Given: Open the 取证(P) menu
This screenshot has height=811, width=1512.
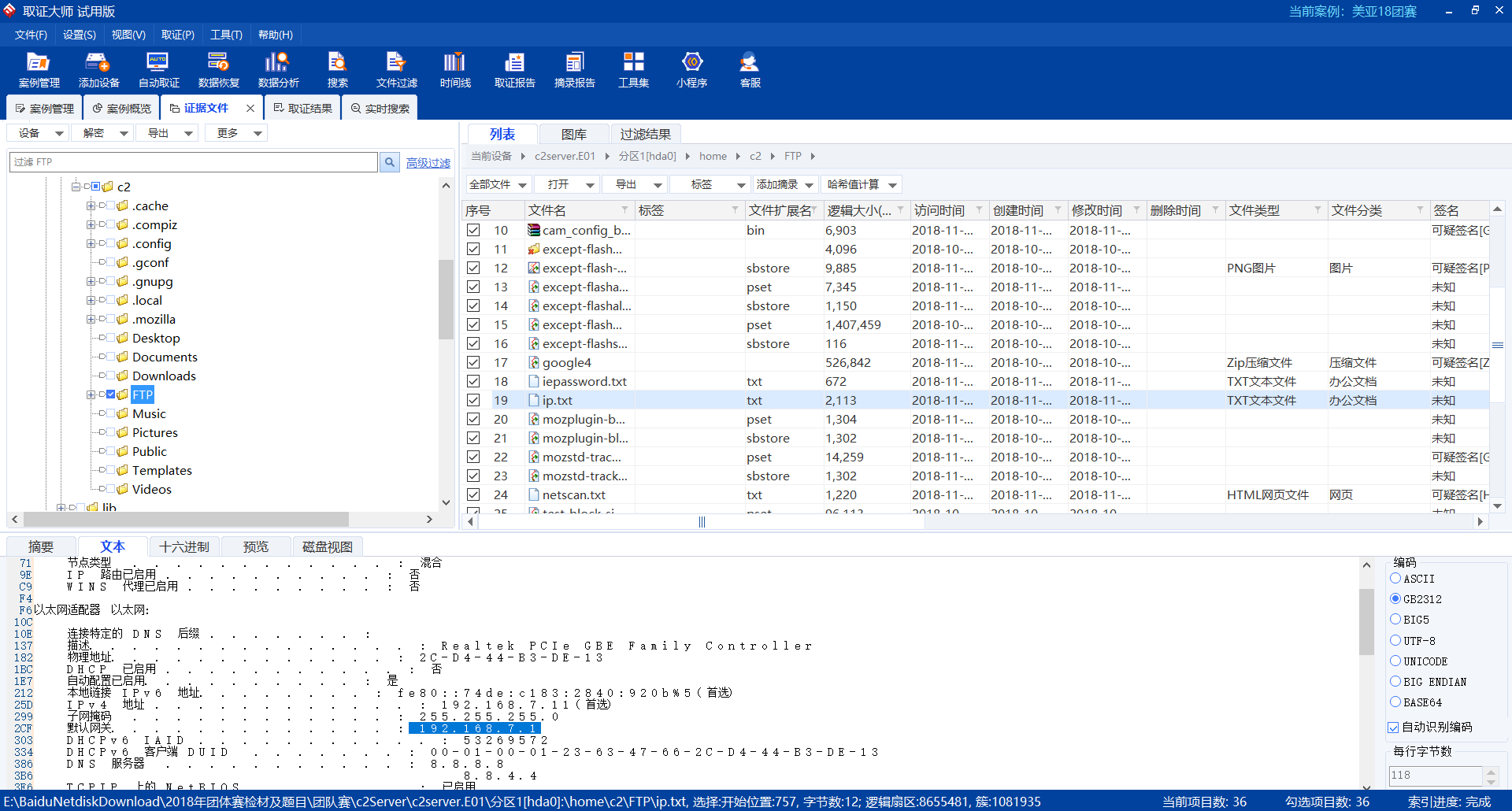Looking at the screenshot, I should click(177, 35).
